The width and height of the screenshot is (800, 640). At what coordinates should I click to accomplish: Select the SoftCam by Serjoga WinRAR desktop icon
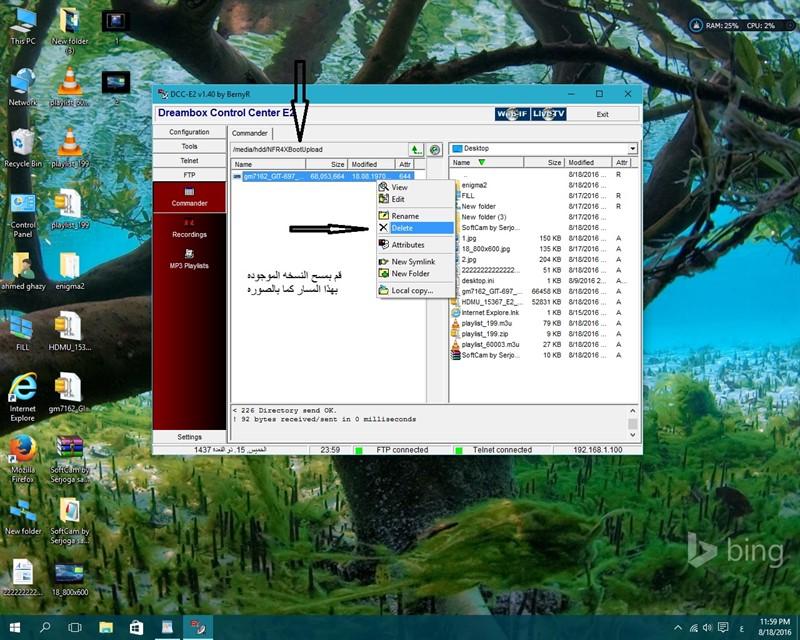pos(70,459)
